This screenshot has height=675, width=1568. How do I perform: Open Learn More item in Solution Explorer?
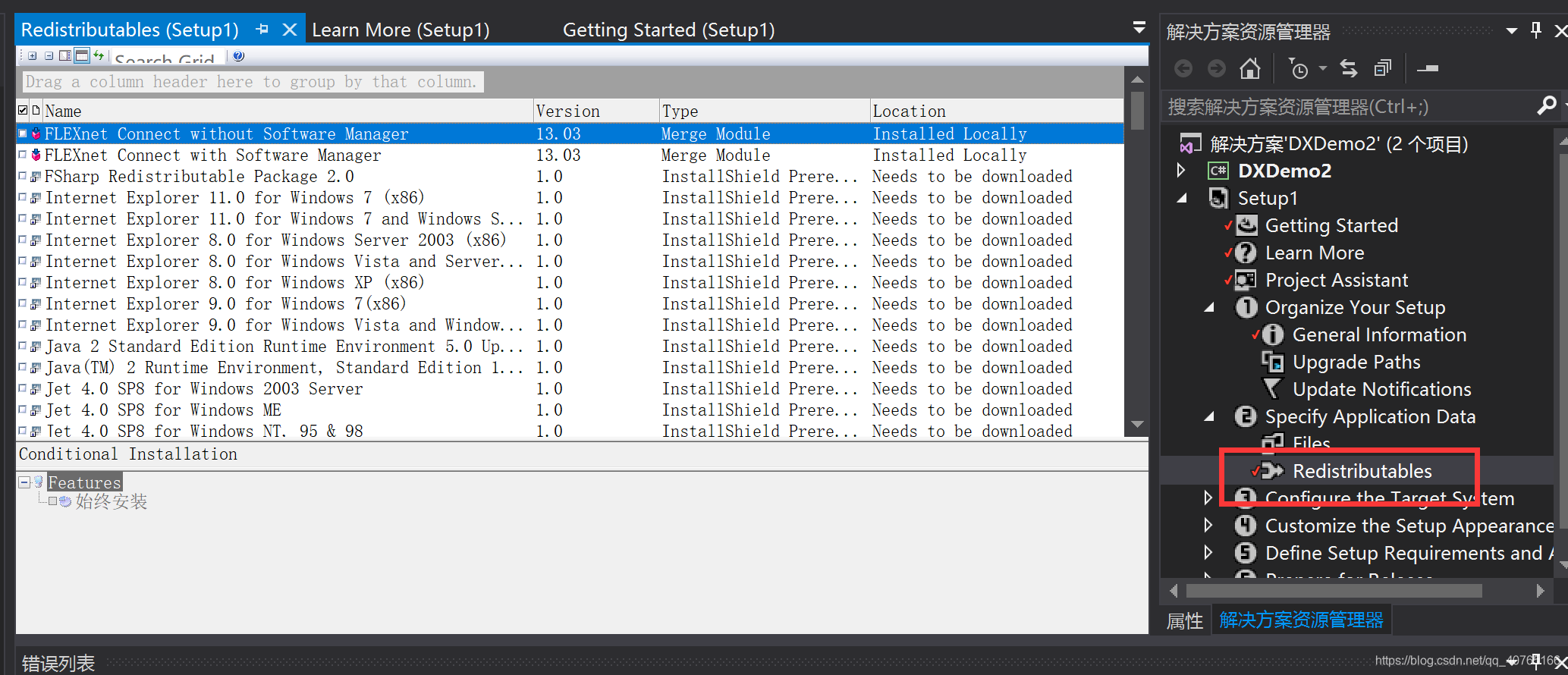[1315, 253]
